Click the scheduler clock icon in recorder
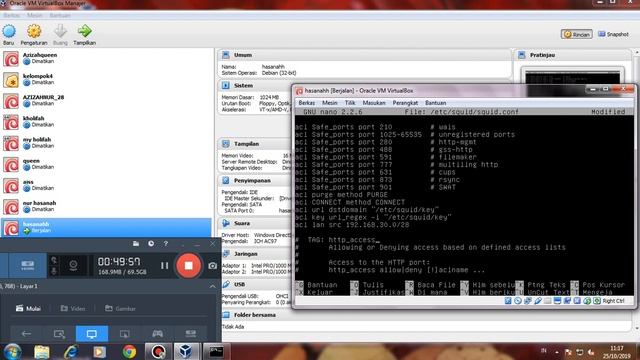This screenshot has width=640, height=360. tap(151, 244)
